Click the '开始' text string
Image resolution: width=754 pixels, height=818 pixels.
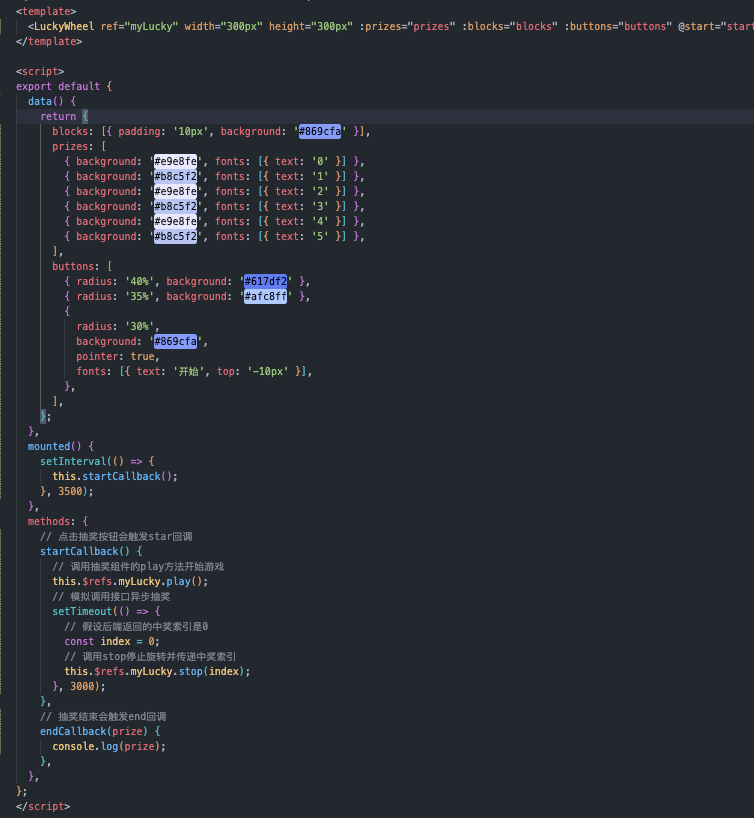[188, 371]
